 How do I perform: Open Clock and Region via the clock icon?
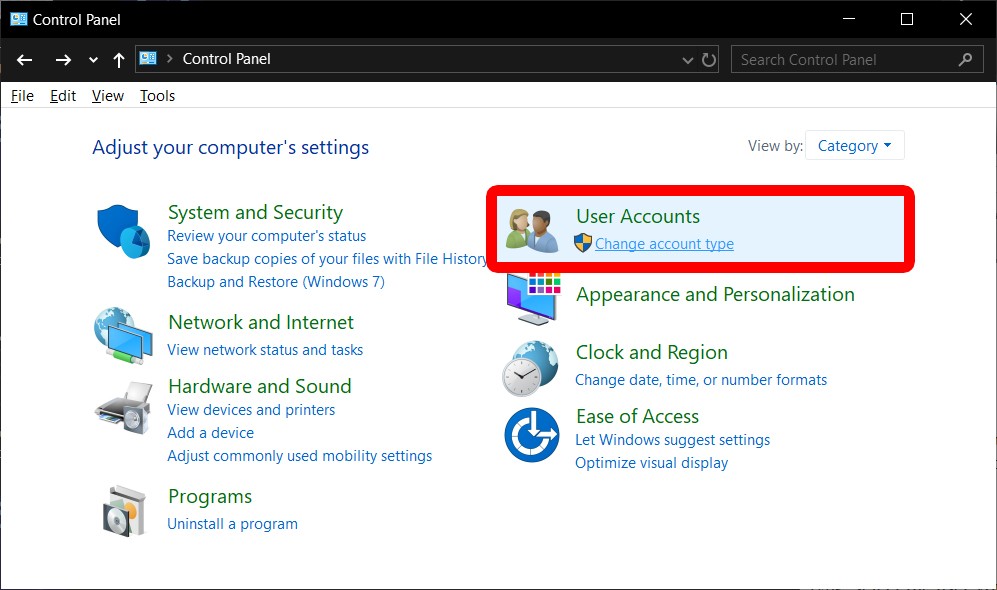(x=530, y=366)
